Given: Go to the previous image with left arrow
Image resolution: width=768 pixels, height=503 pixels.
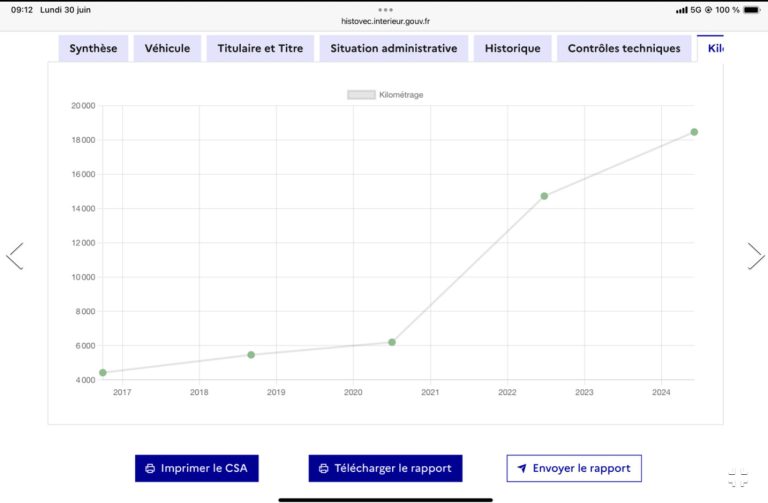Looking at the screenshot, I should click(15, 256).
